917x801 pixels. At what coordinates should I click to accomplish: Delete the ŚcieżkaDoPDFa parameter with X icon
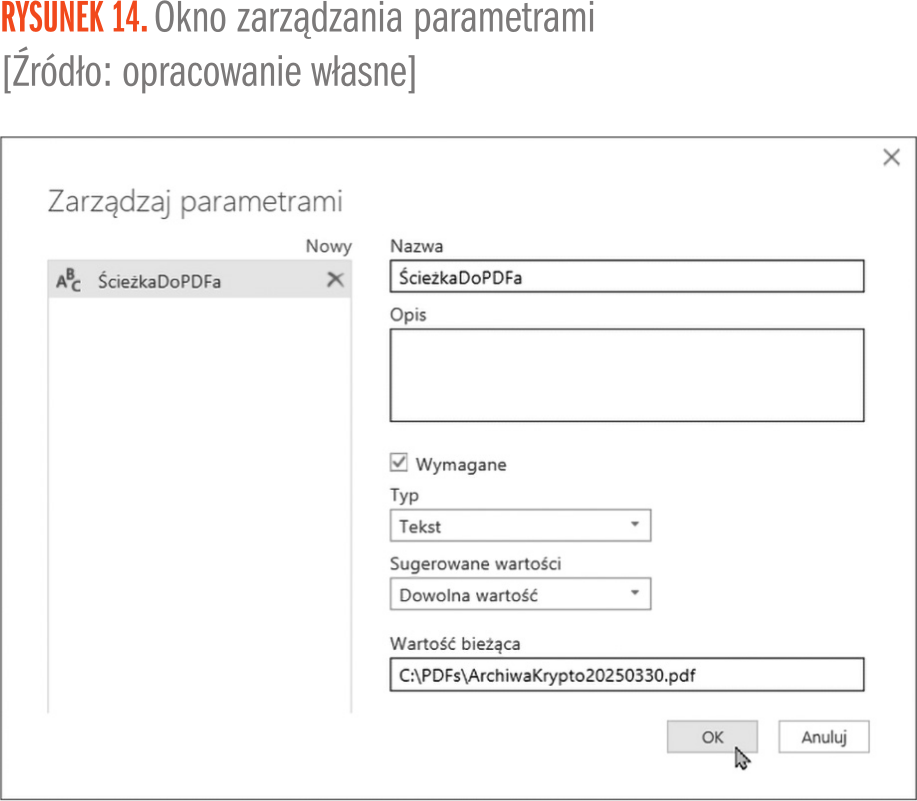pos(335,281)
